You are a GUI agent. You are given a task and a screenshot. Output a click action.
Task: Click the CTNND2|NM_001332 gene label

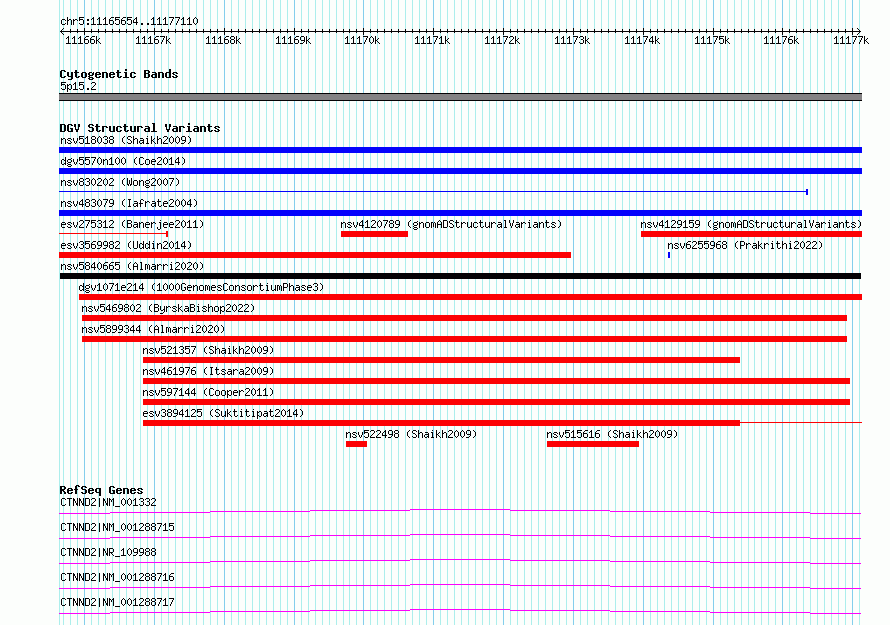pyautogui.click(x=108, y=502)
